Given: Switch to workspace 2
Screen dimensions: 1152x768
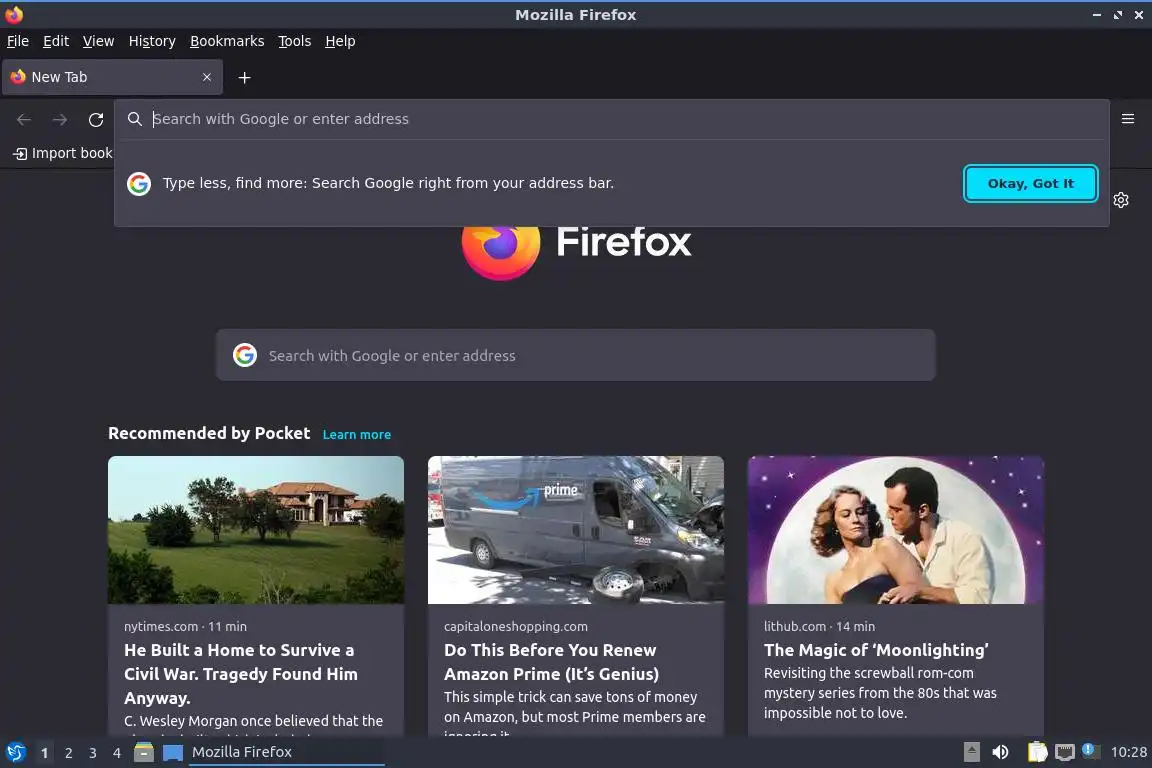Looking at the screenshot, I should click(x=68, y=753).
